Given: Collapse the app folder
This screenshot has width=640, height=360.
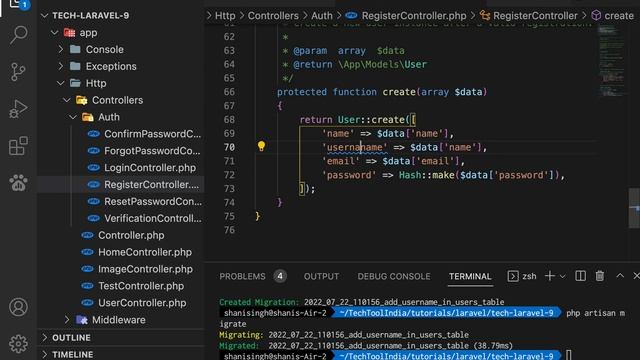Looking at the screenshot, I should pos(54,33).
